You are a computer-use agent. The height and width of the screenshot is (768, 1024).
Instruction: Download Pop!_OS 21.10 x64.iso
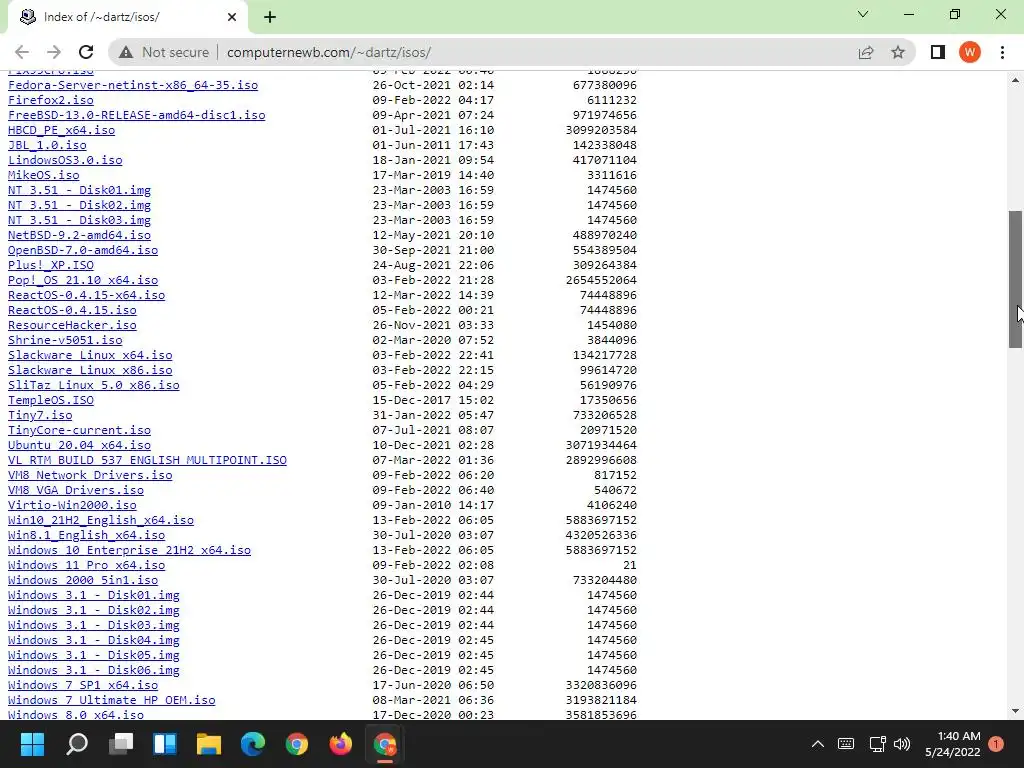pyautogui.click(x=83, y=280)
